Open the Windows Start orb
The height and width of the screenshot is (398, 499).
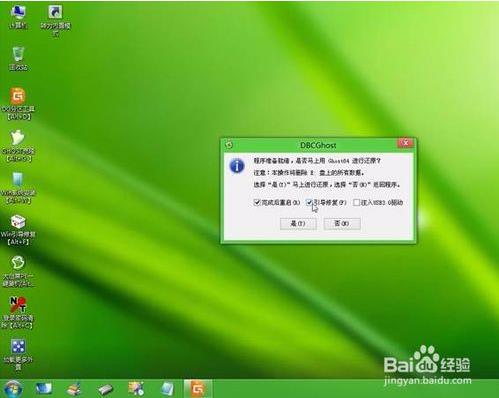[x=13, y=389]
